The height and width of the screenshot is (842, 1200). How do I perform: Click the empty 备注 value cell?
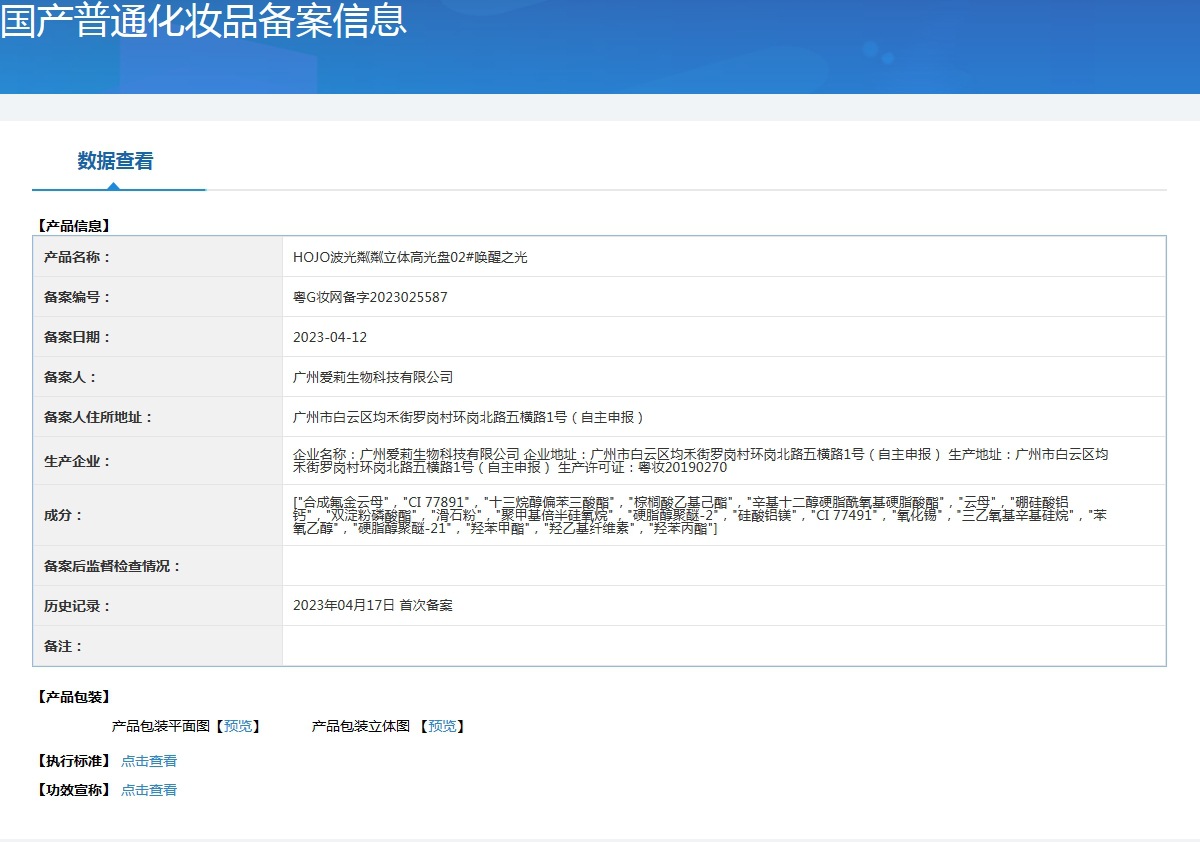[724, 646]
